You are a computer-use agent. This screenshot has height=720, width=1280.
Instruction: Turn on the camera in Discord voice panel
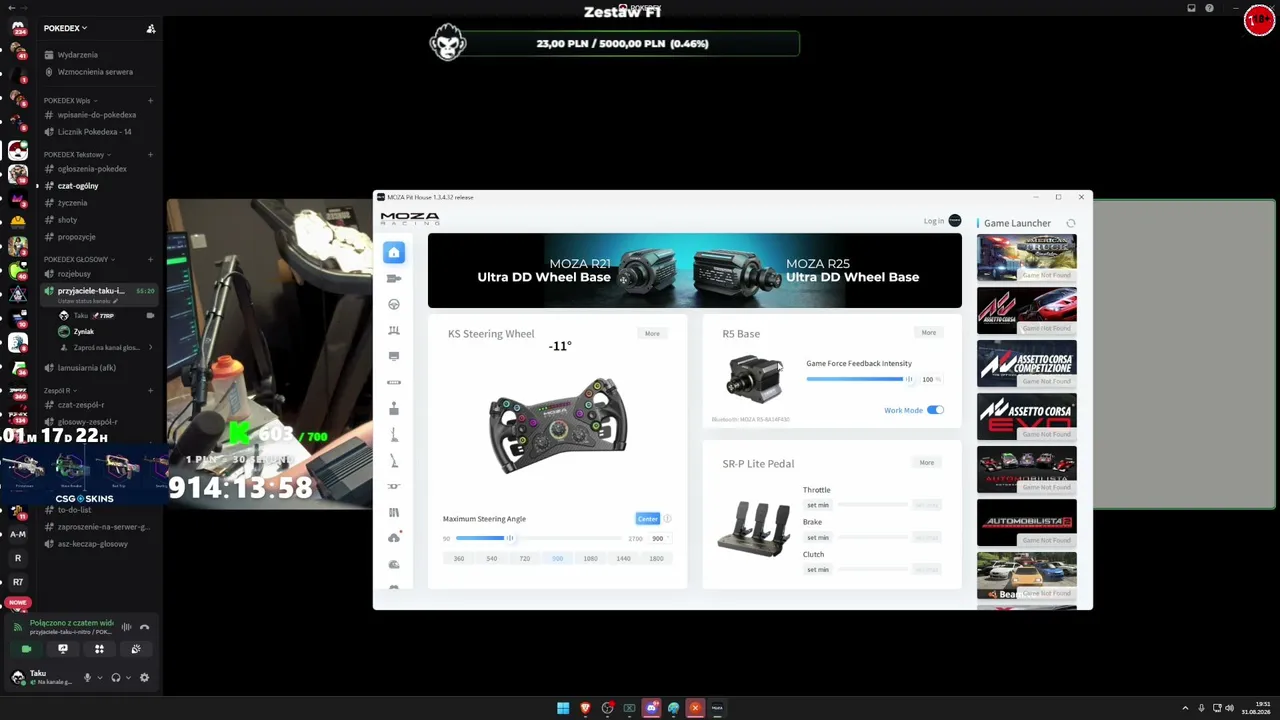pos(27,649)
